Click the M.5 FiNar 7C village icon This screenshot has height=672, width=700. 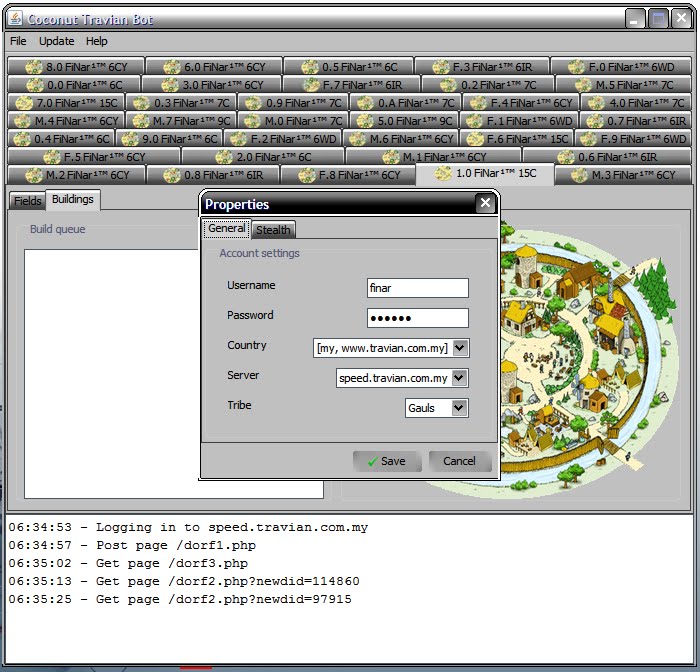[583, 85]
